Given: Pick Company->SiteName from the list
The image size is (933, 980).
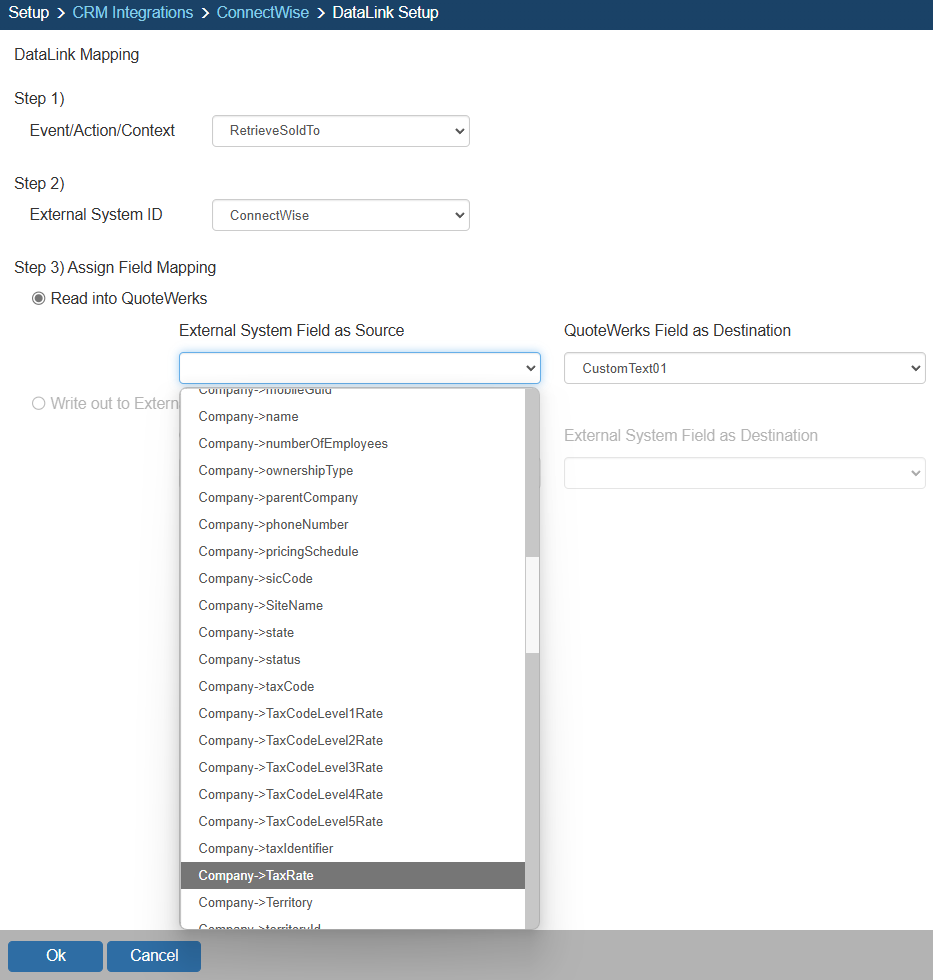Looking at the screenshot, I should [x=260, y=605].
